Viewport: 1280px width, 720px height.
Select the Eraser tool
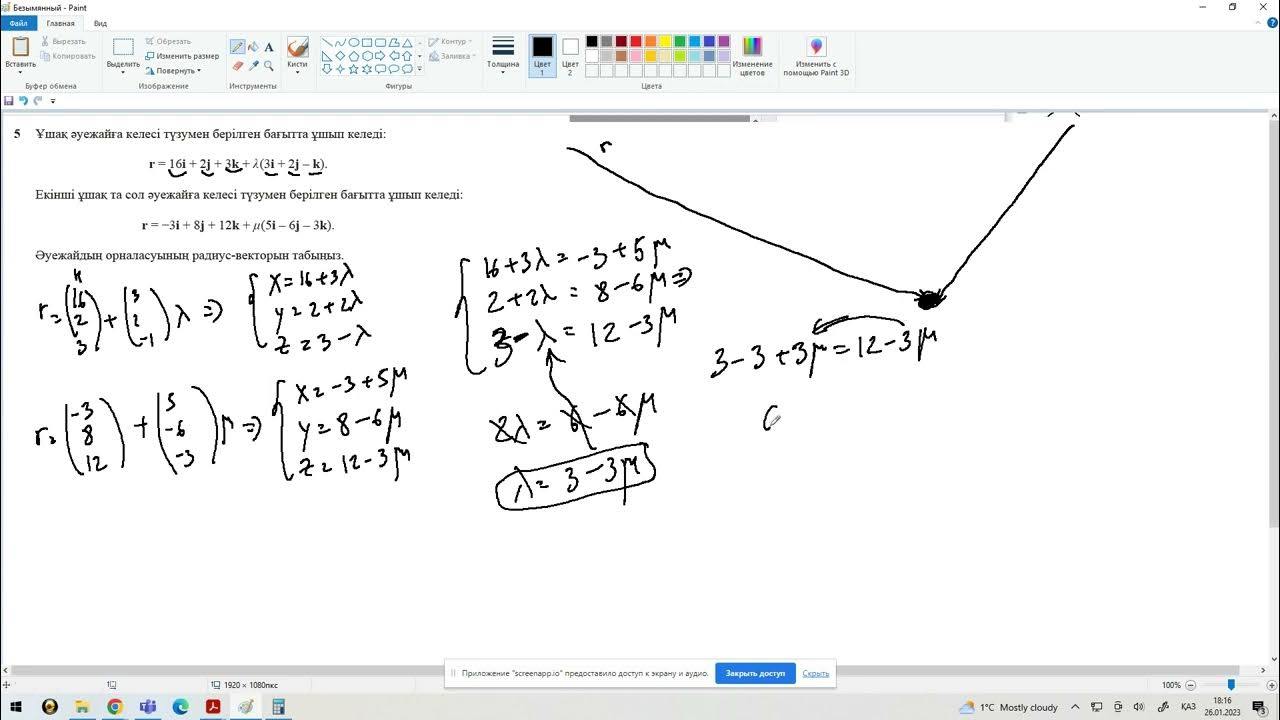coord(237,66)
